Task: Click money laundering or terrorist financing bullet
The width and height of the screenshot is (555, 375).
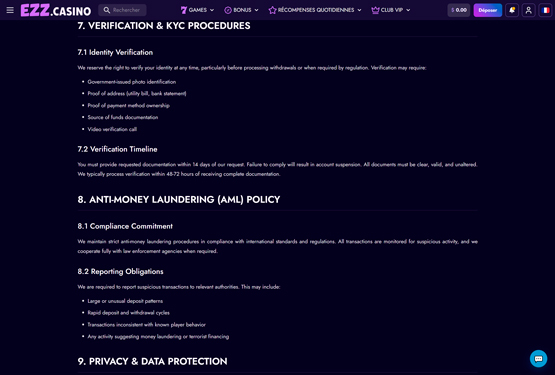Action: 158,336
